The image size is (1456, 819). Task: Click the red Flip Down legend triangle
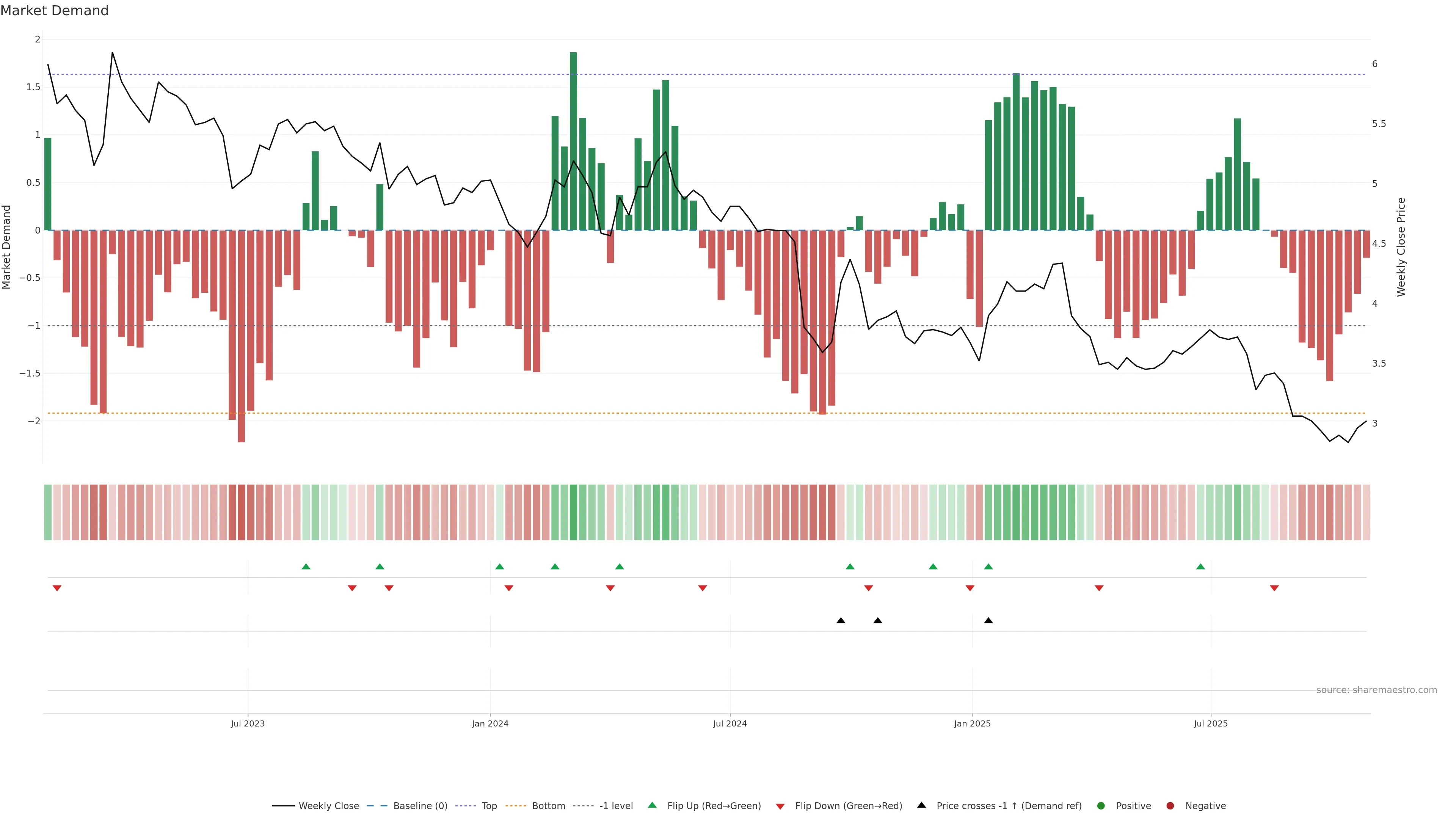click(x=780, y=806)
